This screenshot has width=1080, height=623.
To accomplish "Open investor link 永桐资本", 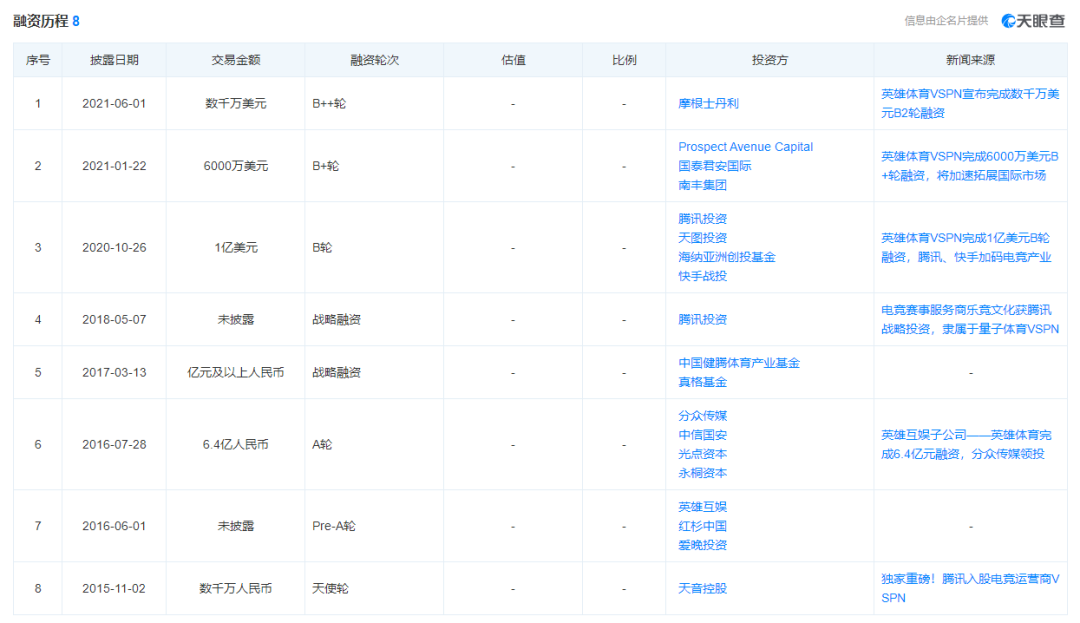I will (x=702, y=473).
